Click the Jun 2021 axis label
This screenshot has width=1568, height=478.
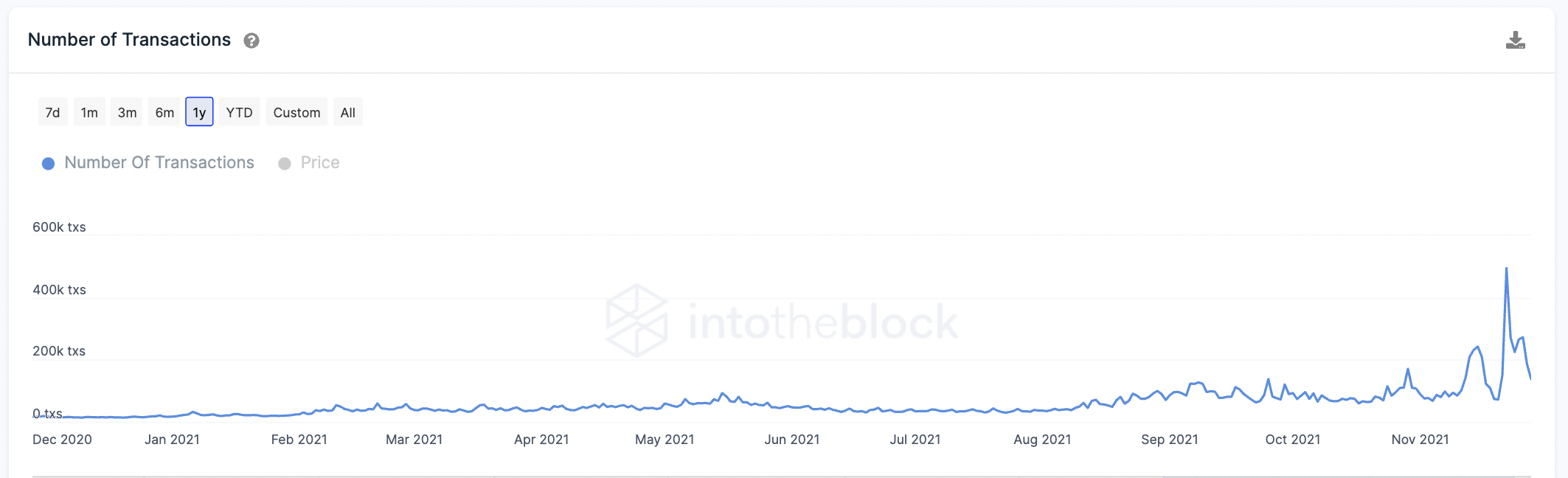coord(791,440)
